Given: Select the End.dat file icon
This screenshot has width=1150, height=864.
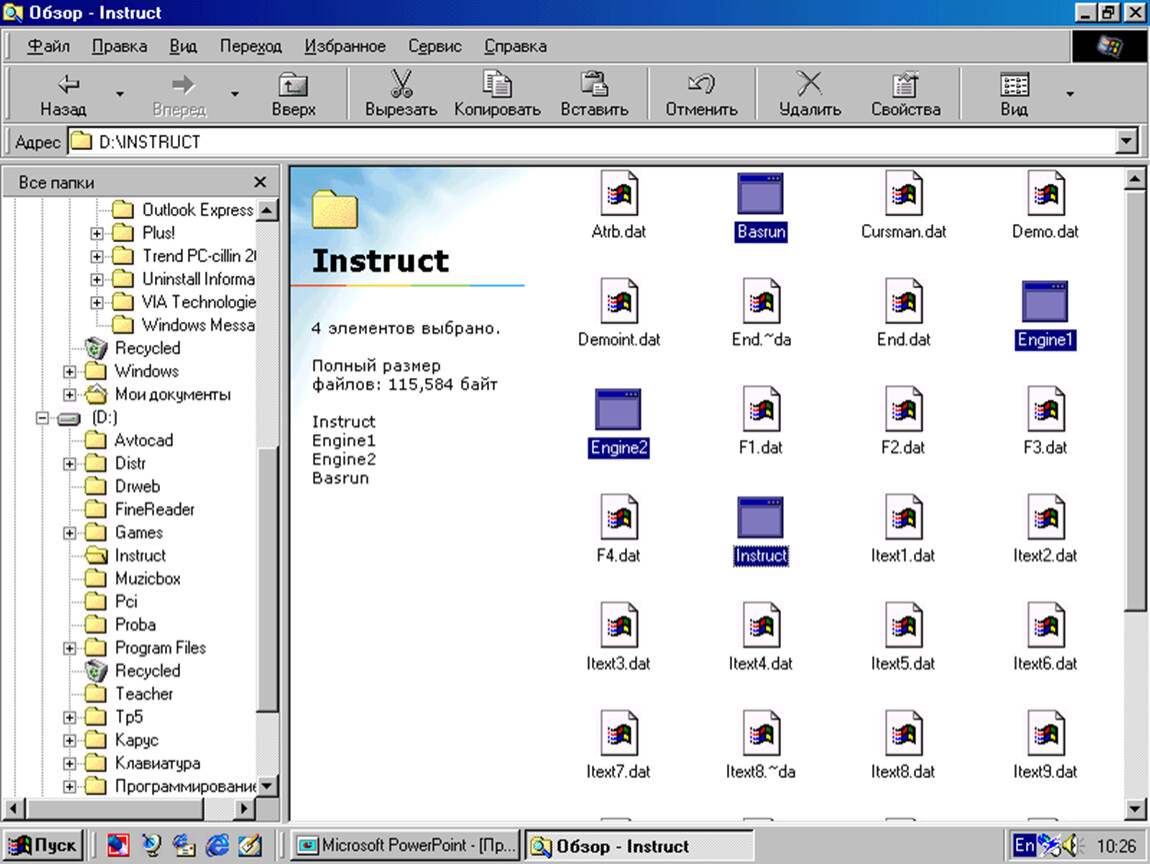Looking at the screenshot, I should [x=904, y=302].
